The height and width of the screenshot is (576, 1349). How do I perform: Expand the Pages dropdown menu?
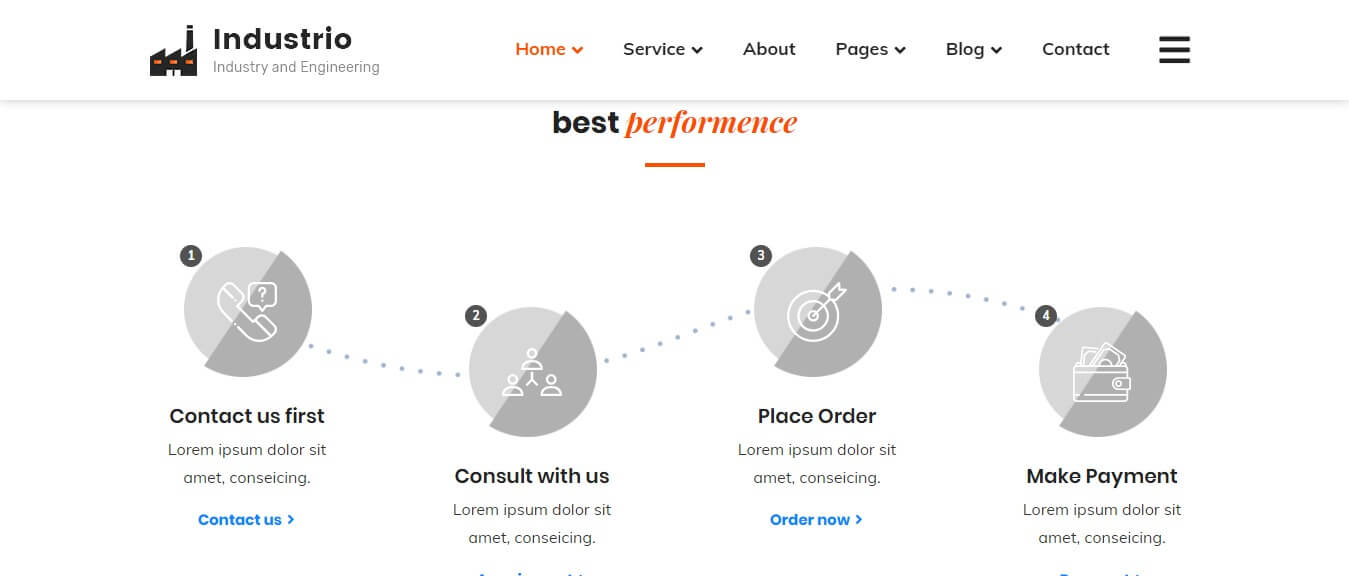coord(870,49)
